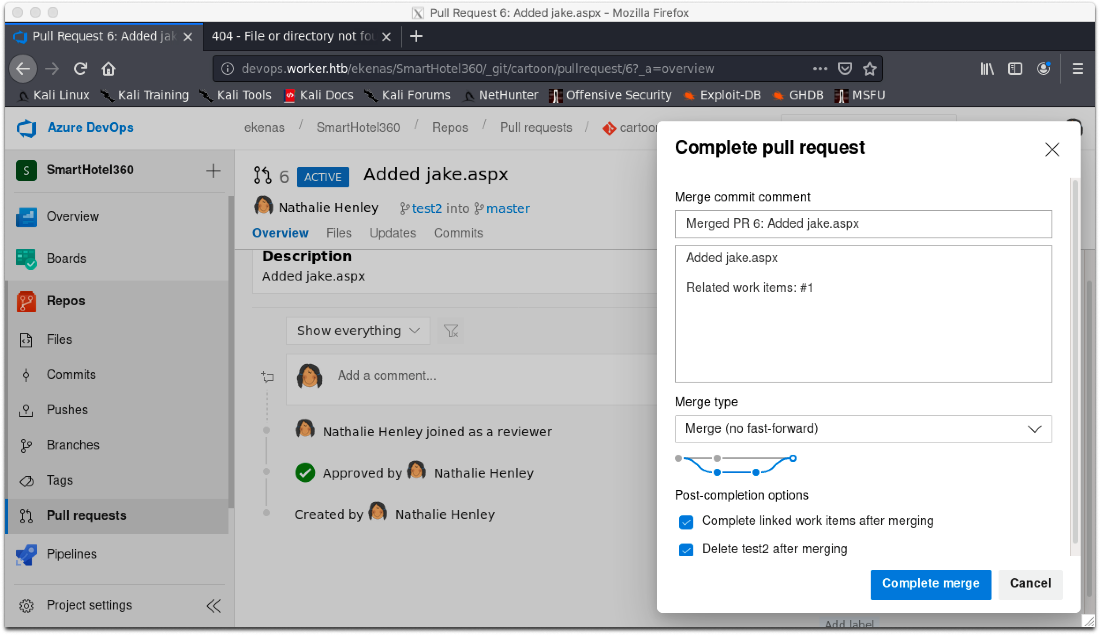The height and width of the screenshot is (635, 1100).
Task: Open the test2 source branch link
Action: point(427,208)
